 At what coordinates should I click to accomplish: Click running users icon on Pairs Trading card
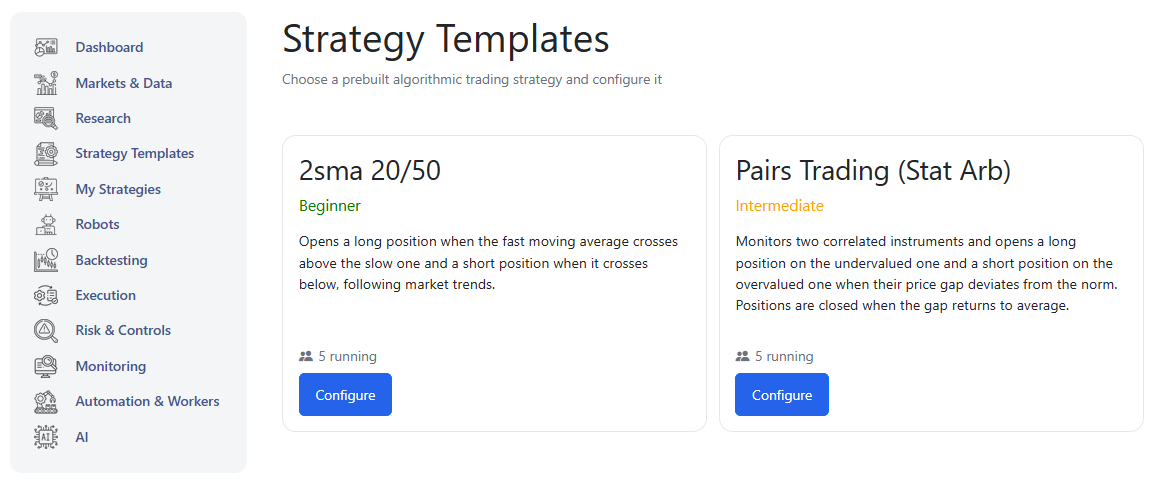[742, 356]
